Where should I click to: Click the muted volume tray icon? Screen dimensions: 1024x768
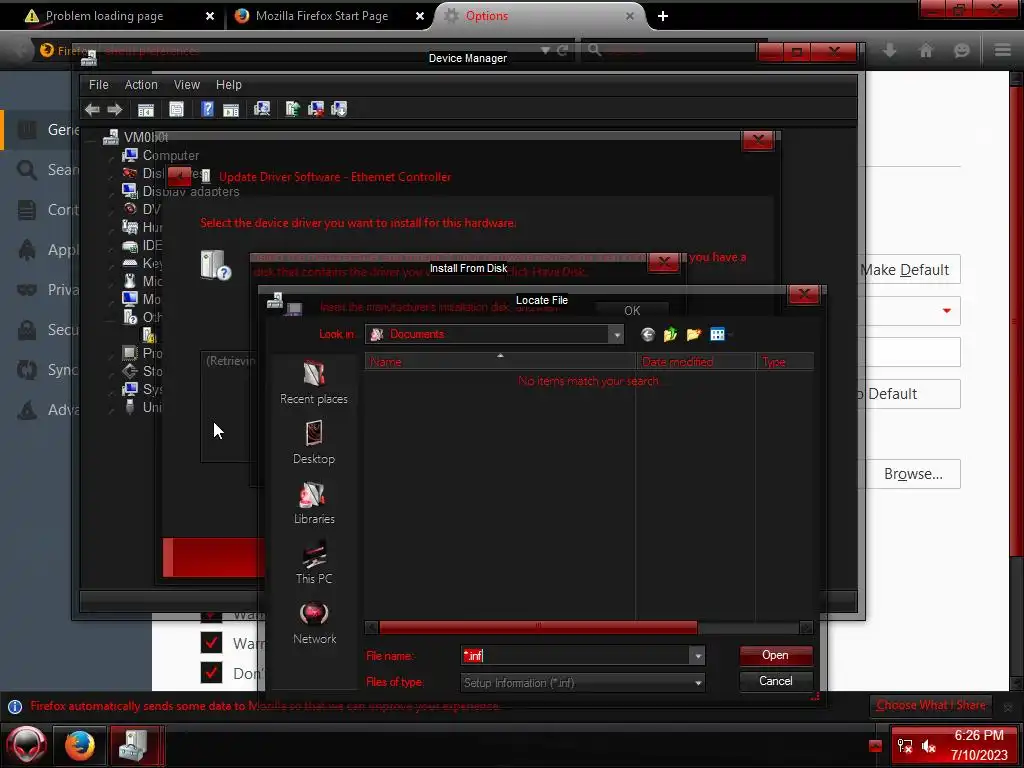[x=929, y=746]
